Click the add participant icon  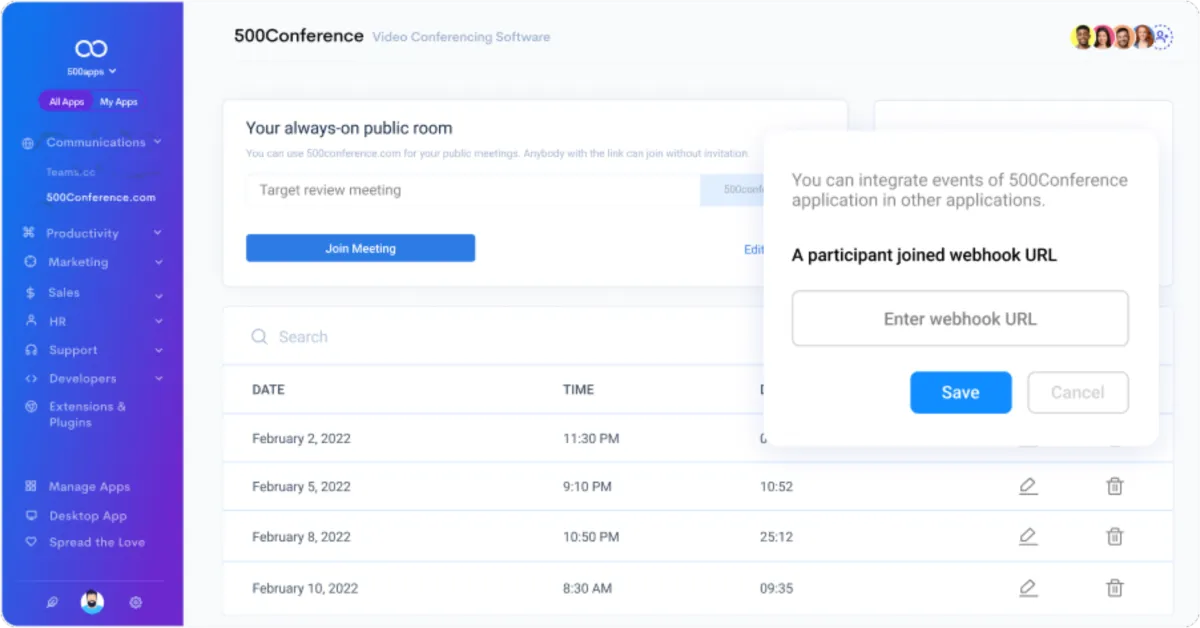pyautogui.click(x=1162, y=37)
